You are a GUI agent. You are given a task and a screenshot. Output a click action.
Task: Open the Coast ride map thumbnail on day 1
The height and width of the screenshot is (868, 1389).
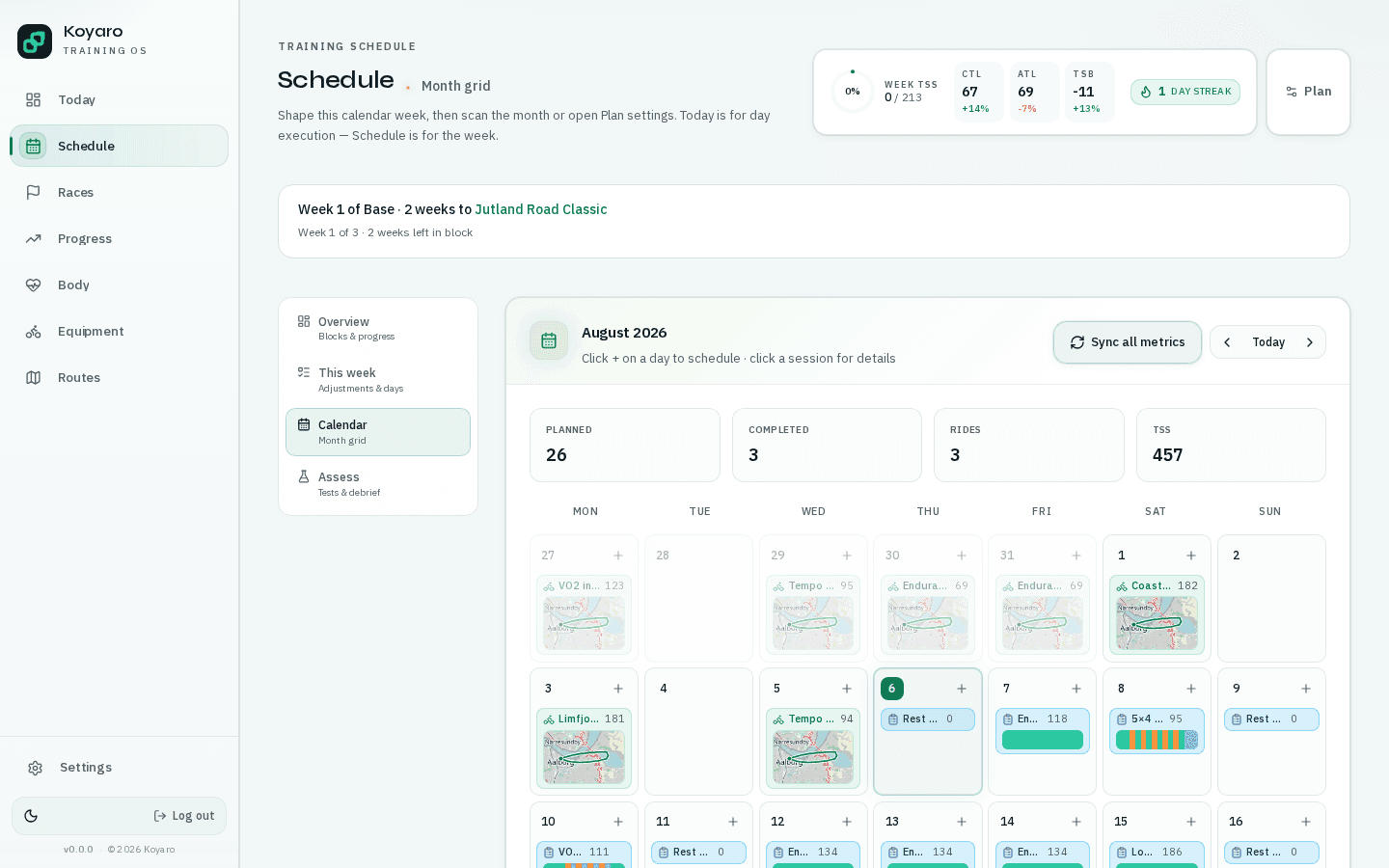(x=1157, y=623)
